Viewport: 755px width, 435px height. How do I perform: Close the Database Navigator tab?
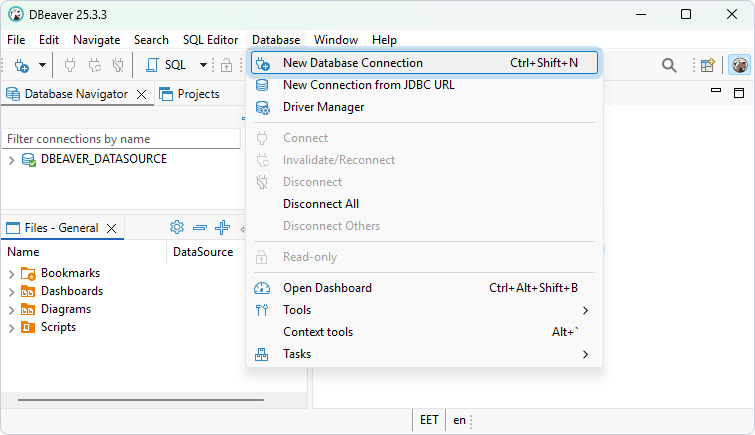point(142,94)
